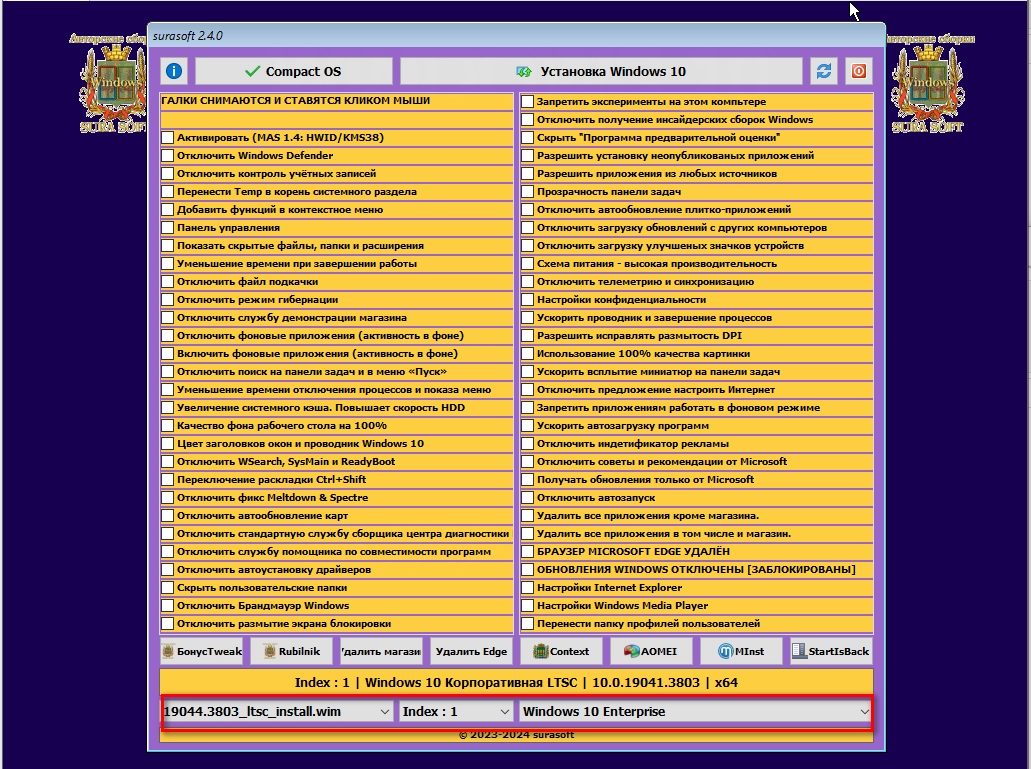Check Настройки Internet Explorer
This screenshot has height=769, width=1031.
tap(527, 588)
